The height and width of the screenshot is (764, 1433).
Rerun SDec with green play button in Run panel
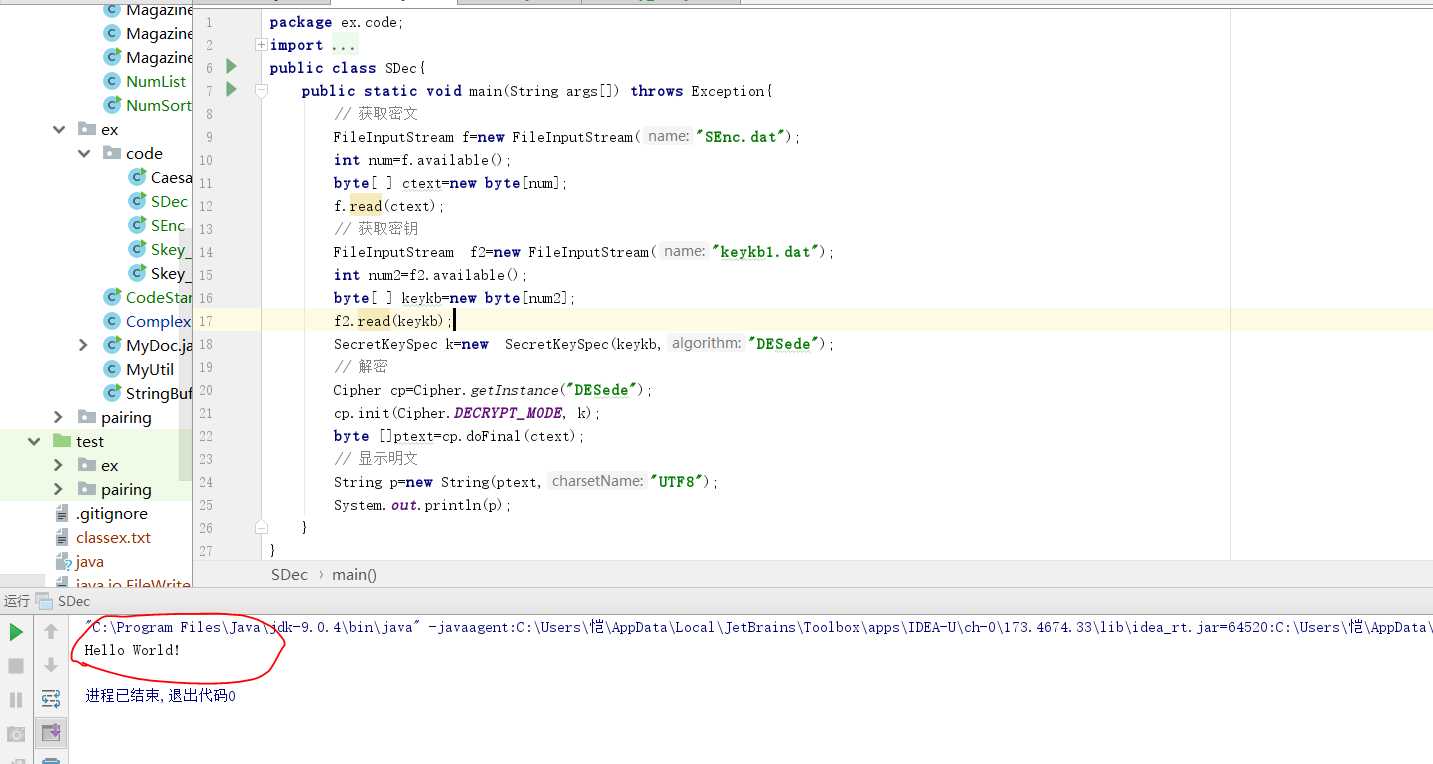[16, 632]
